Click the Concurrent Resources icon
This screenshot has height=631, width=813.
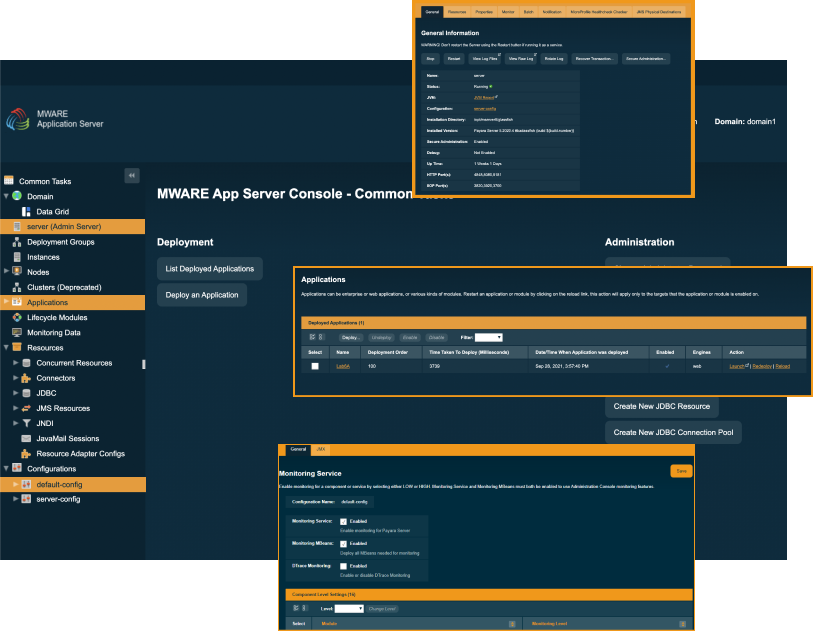coord(26,362)
